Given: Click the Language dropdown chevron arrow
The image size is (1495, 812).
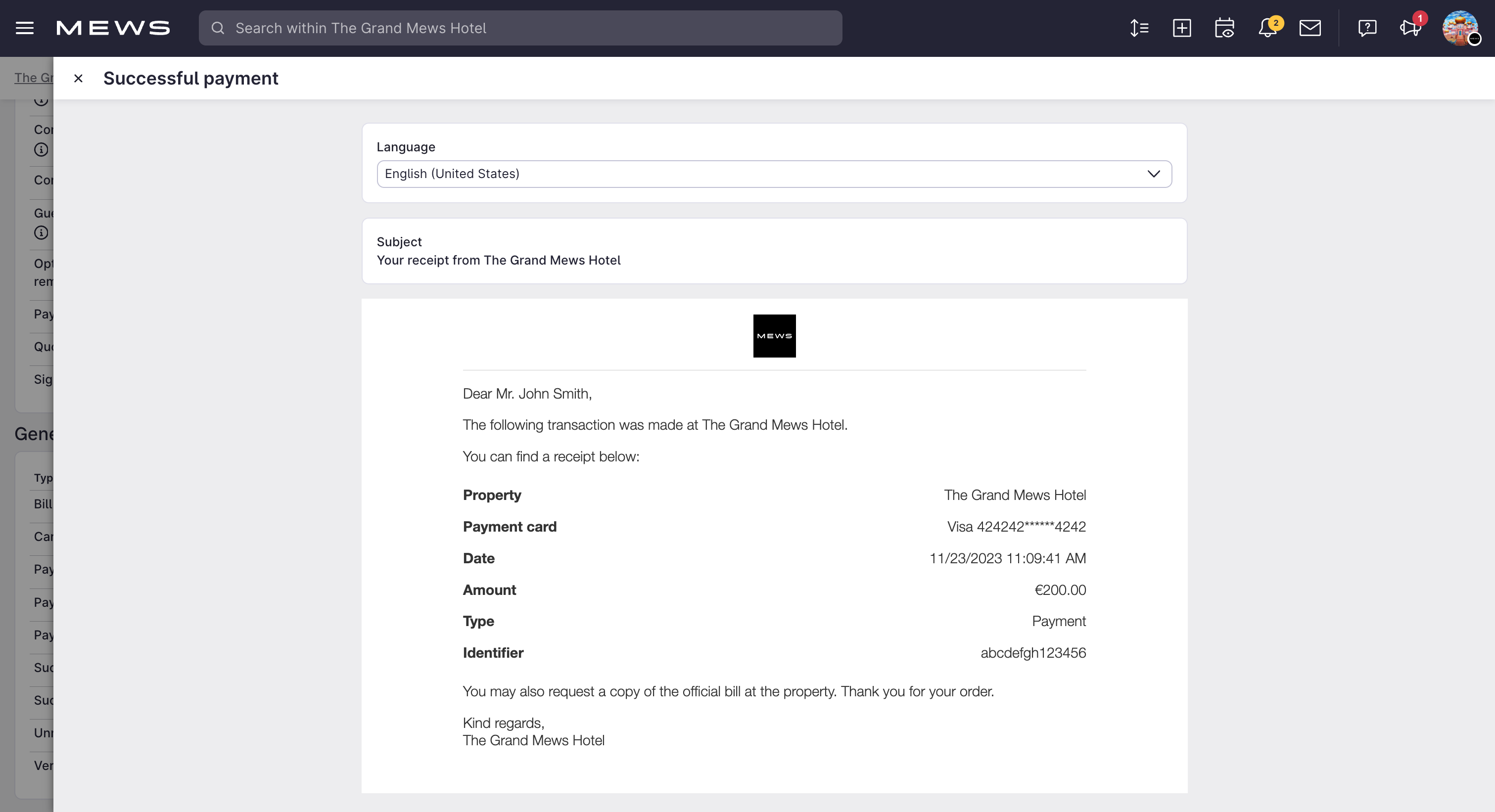Looking at the screenshot, I should tap(1154, 174).
